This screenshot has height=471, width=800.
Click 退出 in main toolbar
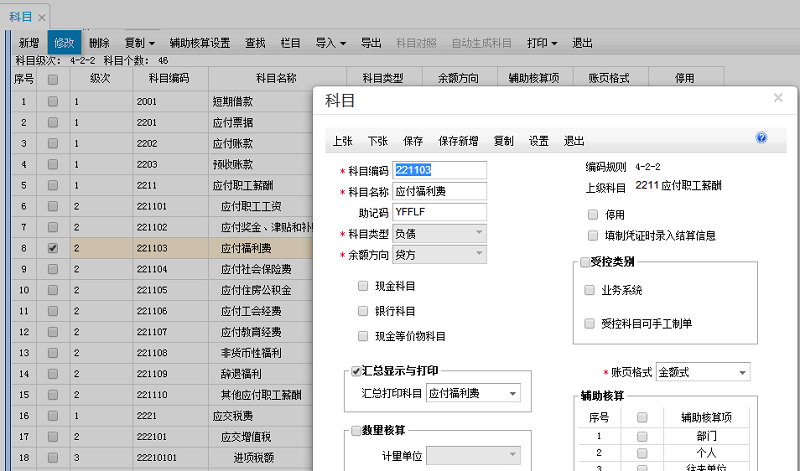pos(582,43)
